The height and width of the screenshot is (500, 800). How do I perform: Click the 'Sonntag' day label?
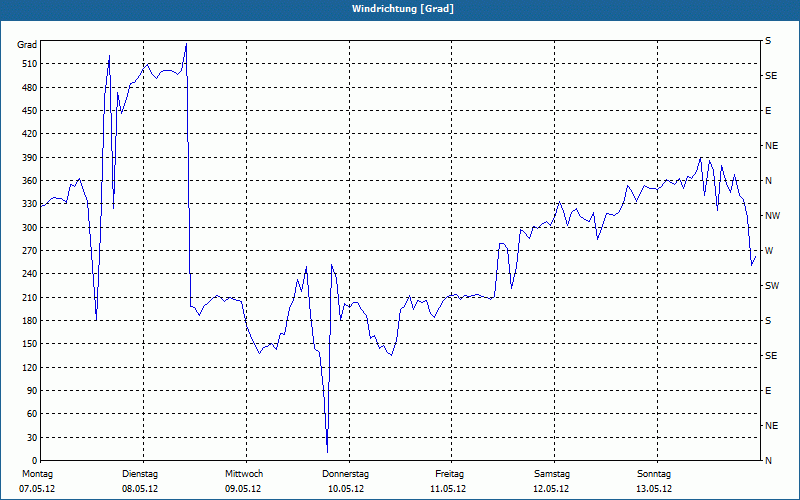coord(654,474)
